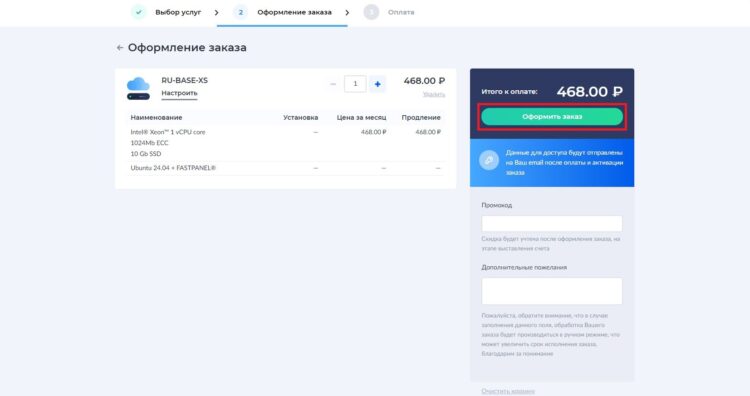The height and width of the screenshot is (396, 750).
Task: Click the step 3 number circle
Action: [x=371, y=12]
